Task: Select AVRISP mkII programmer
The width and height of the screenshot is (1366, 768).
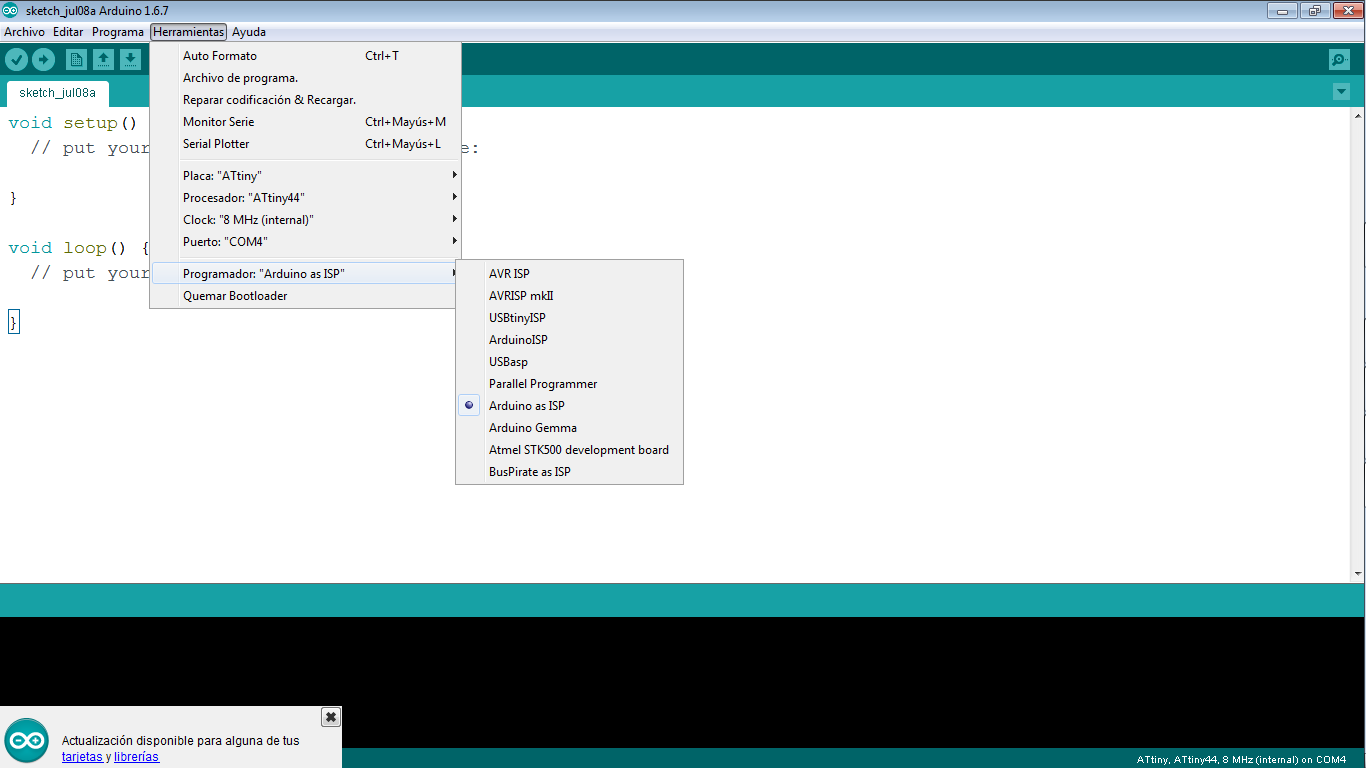Action: (569, 296)
